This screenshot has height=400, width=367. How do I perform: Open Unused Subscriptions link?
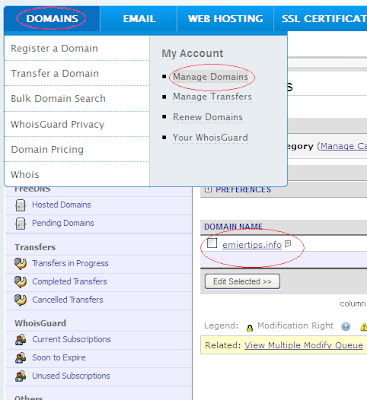click(x=71, y=376)
